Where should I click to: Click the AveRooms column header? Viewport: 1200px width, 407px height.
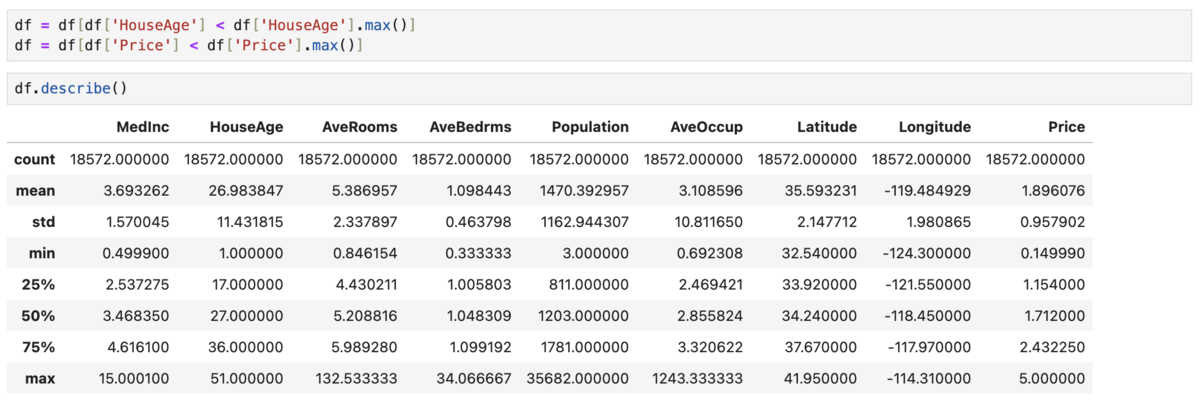point(359,127)
